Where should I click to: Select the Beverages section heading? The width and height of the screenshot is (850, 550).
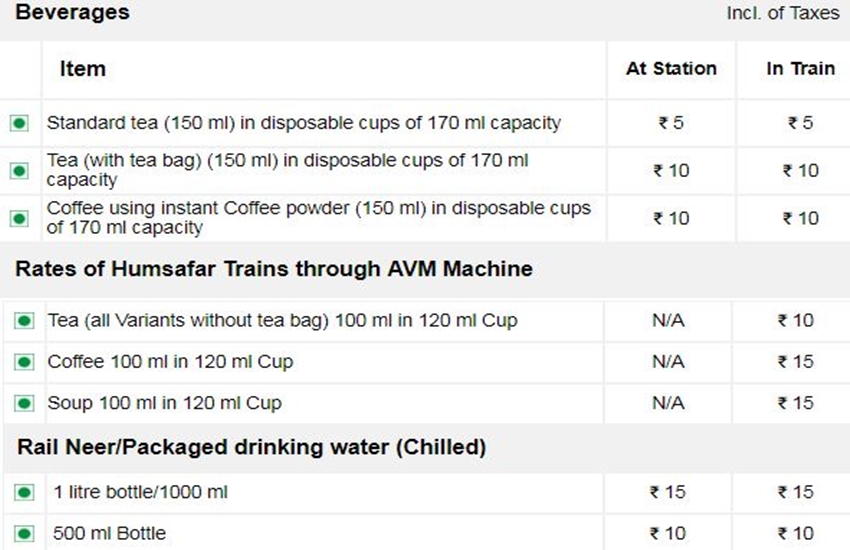click(x=73, y=14)
